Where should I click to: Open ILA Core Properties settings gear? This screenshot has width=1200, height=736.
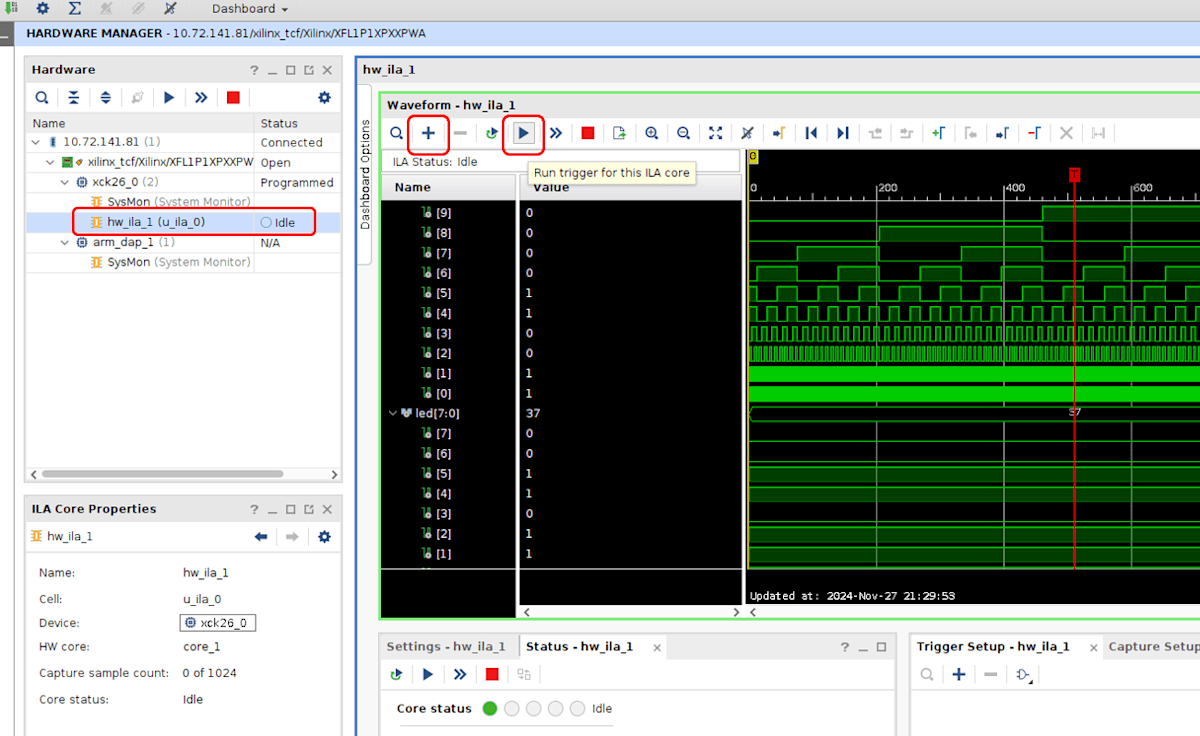click(324, 537)
